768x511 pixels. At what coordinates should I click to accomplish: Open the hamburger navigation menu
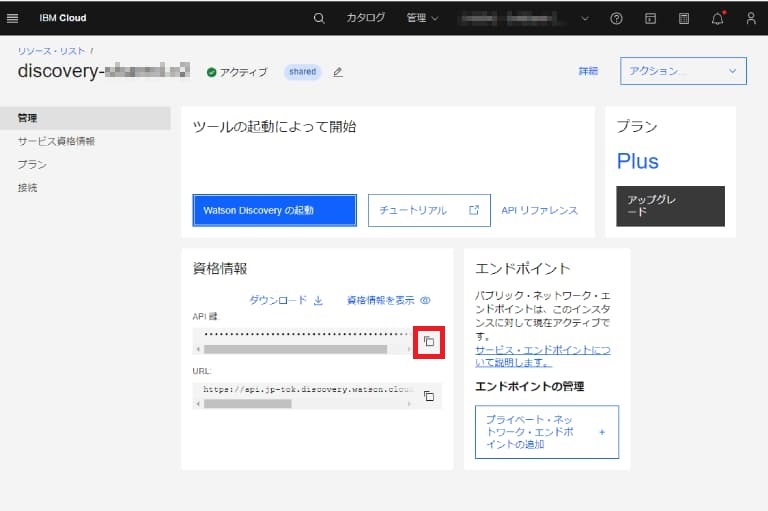[x=12, y=18]
